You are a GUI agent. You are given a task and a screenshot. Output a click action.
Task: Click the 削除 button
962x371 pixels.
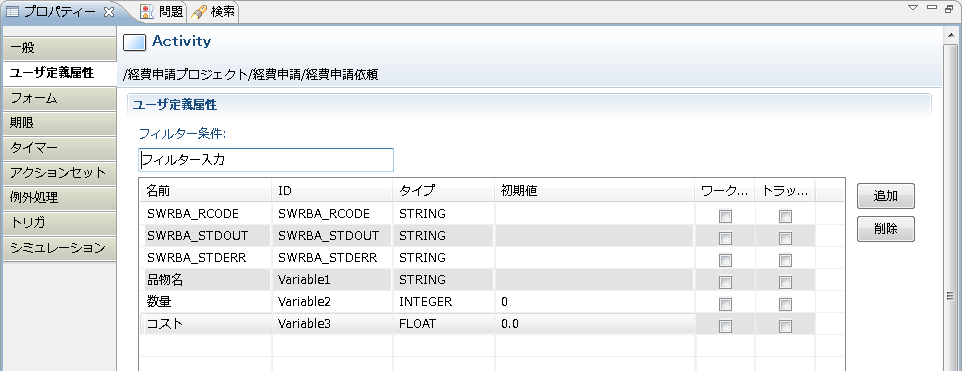click(885, 229)
